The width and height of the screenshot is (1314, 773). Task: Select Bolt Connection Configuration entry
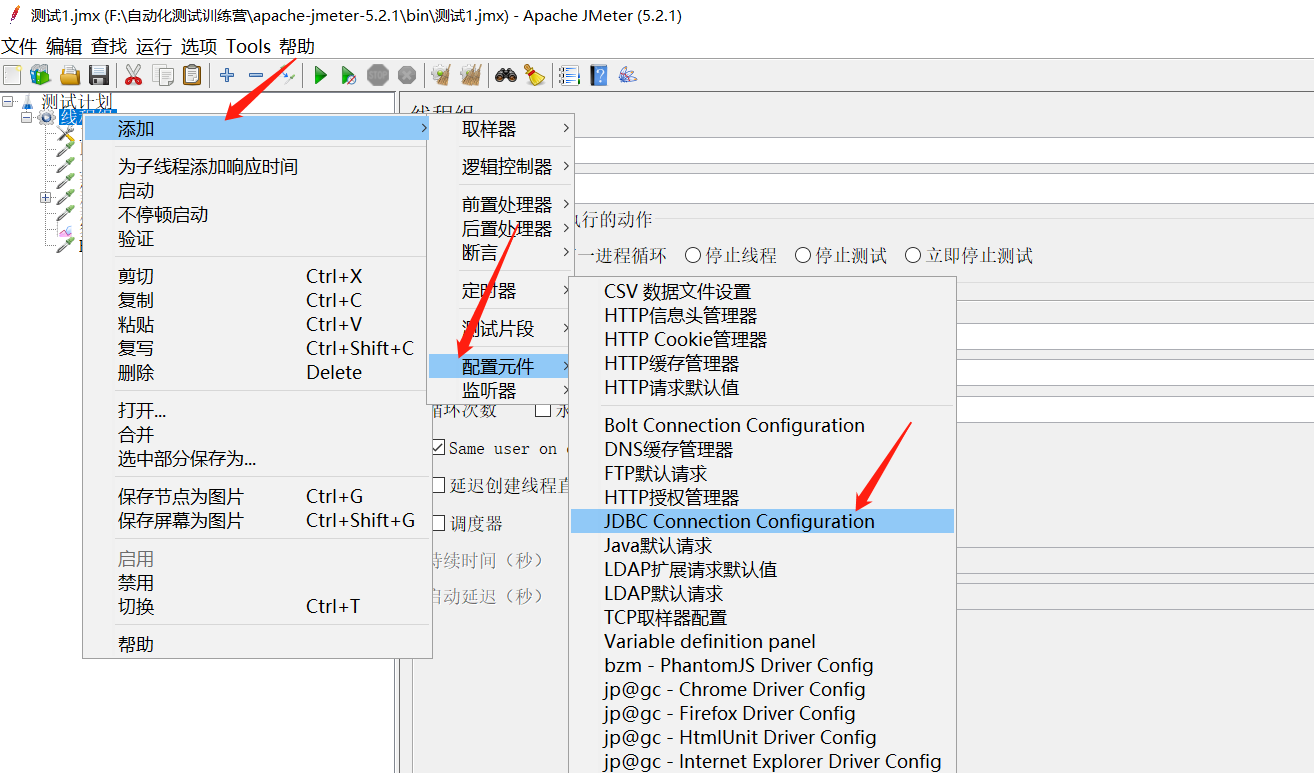[762, 425]
